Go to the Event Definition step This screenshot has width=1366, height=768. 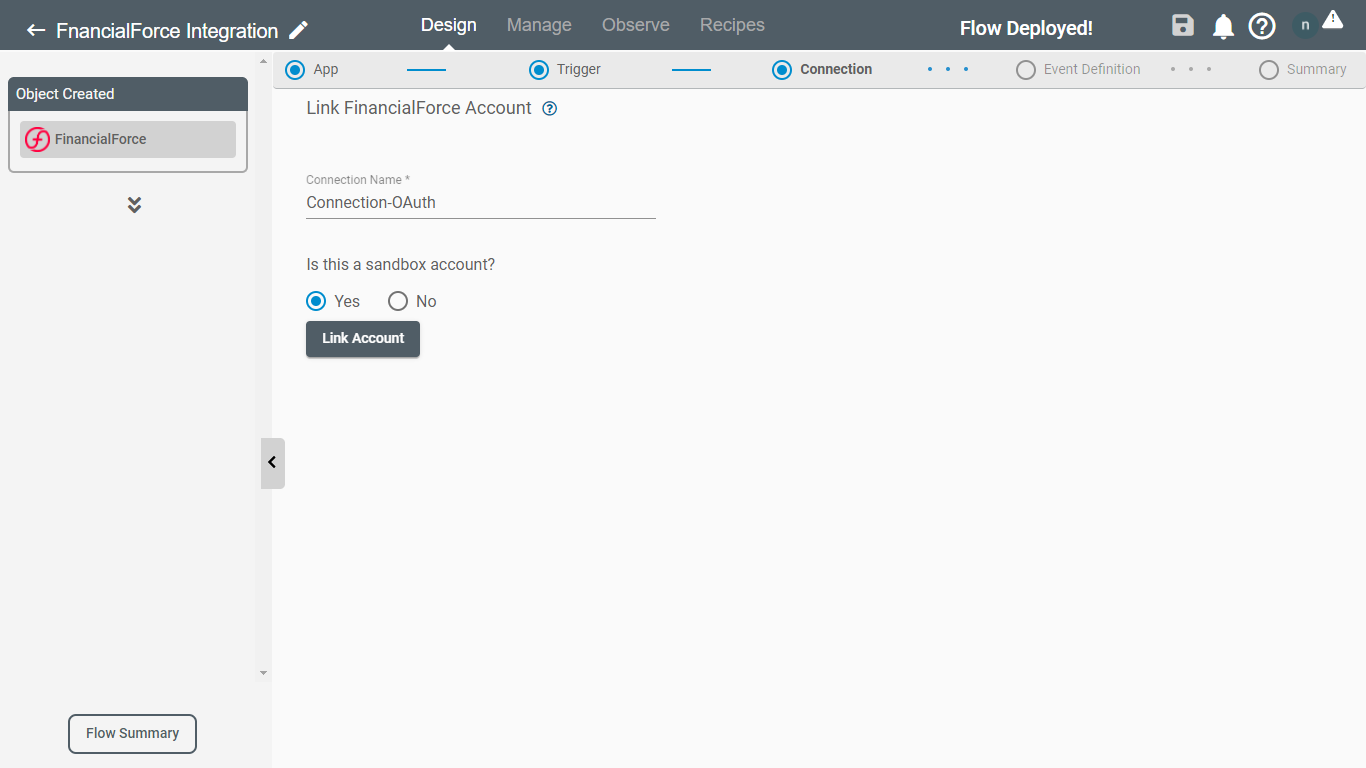1078,70
